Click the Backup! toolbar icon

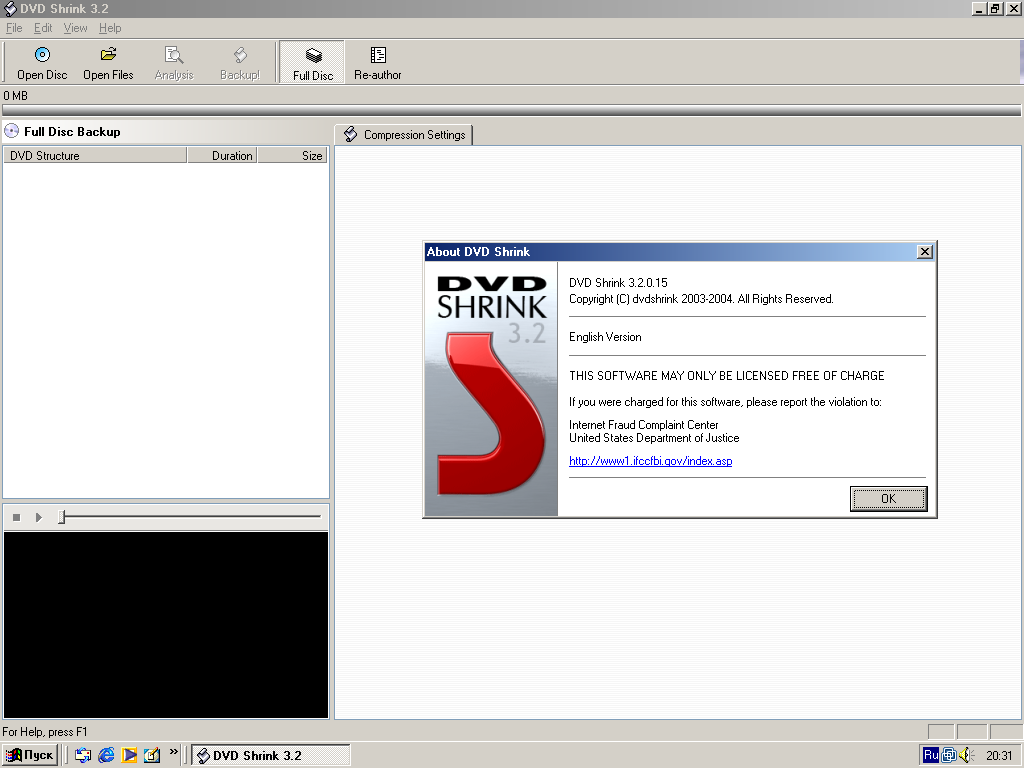tap(240, 56)
